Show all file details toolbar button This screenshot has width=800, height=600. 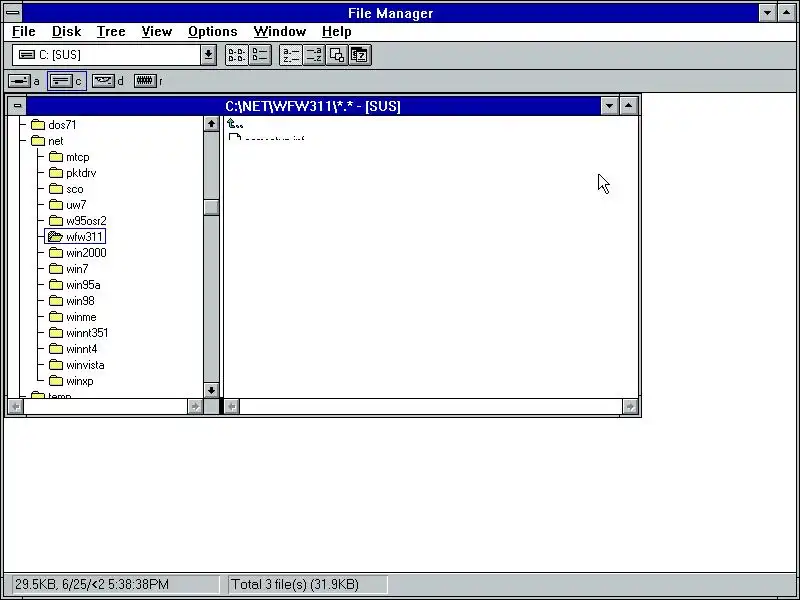pyautogui.click(x=260, y=55)
